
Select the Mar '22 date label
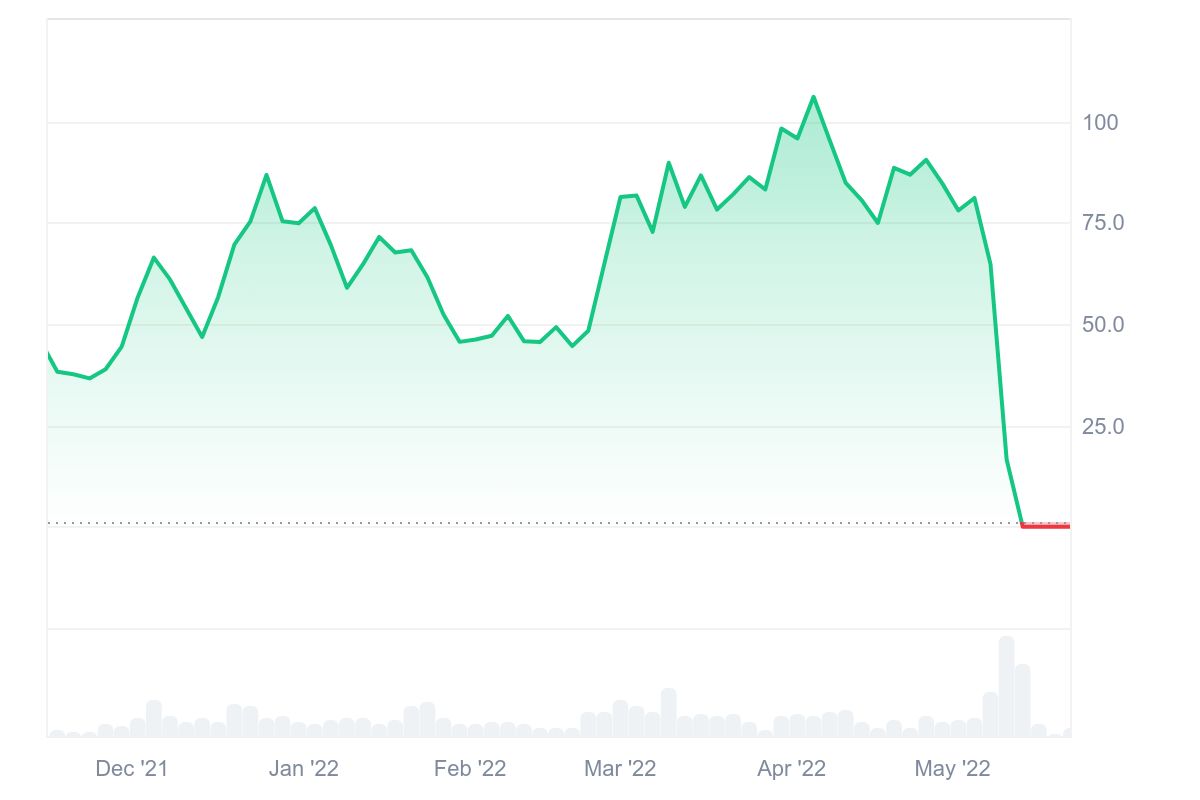[620, 768]
